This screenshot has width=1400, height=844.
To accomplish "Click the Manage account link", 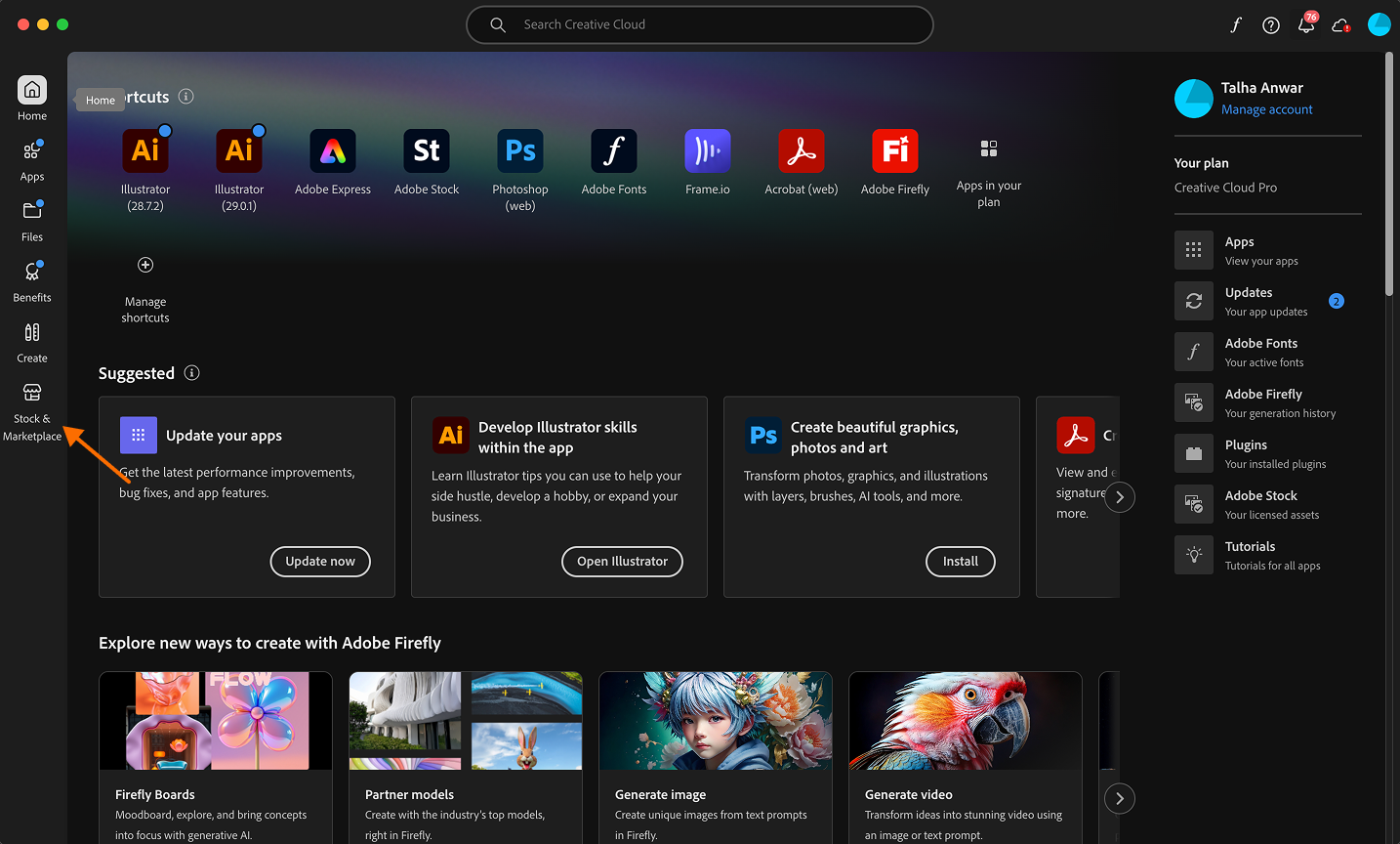I will point(1266,109).
